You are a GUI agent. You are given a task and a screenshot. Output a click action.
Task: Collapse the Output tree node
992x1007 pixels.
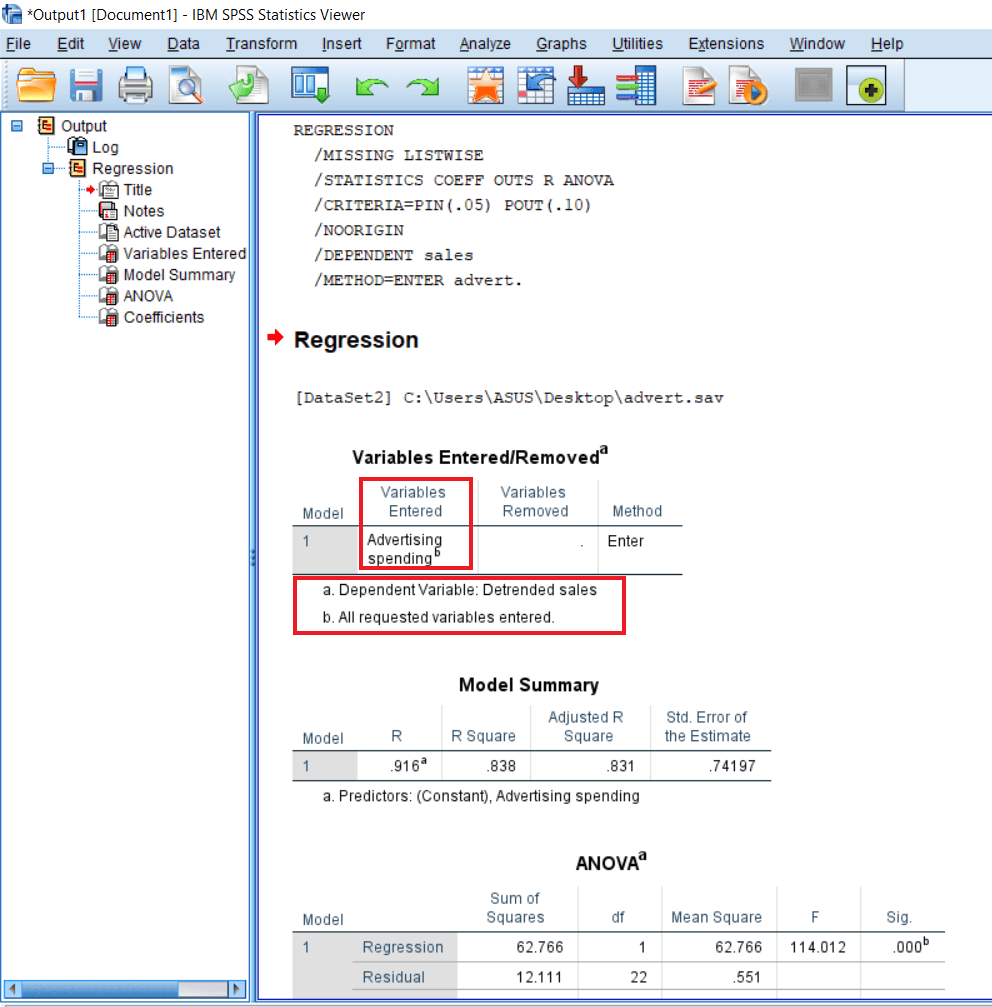click(x=17, y=126)
